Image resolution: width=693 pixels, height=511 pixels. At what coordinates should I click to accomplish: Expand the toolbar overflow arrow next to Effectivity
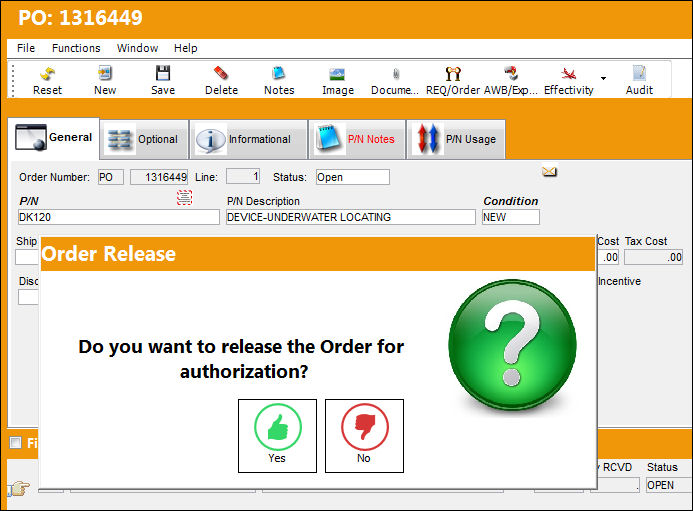(603, 79)
